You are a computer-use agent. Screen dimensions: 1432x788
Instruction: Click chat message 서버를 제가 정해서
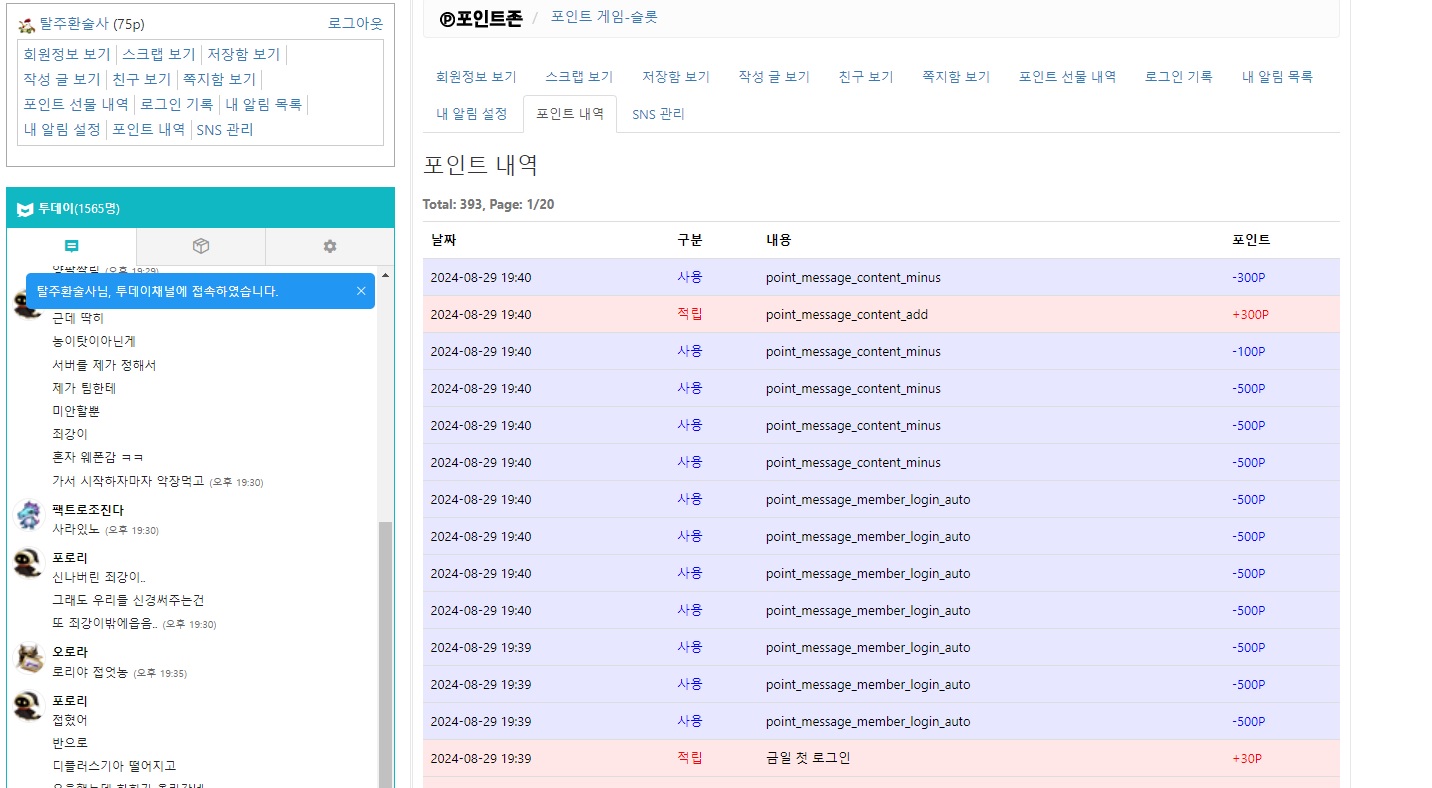(104, 365)
